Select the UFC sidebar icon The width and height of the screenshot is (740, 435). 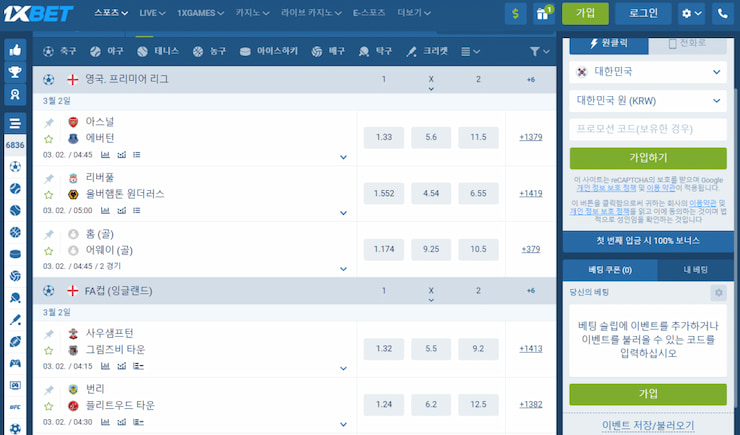coord(15,407)
